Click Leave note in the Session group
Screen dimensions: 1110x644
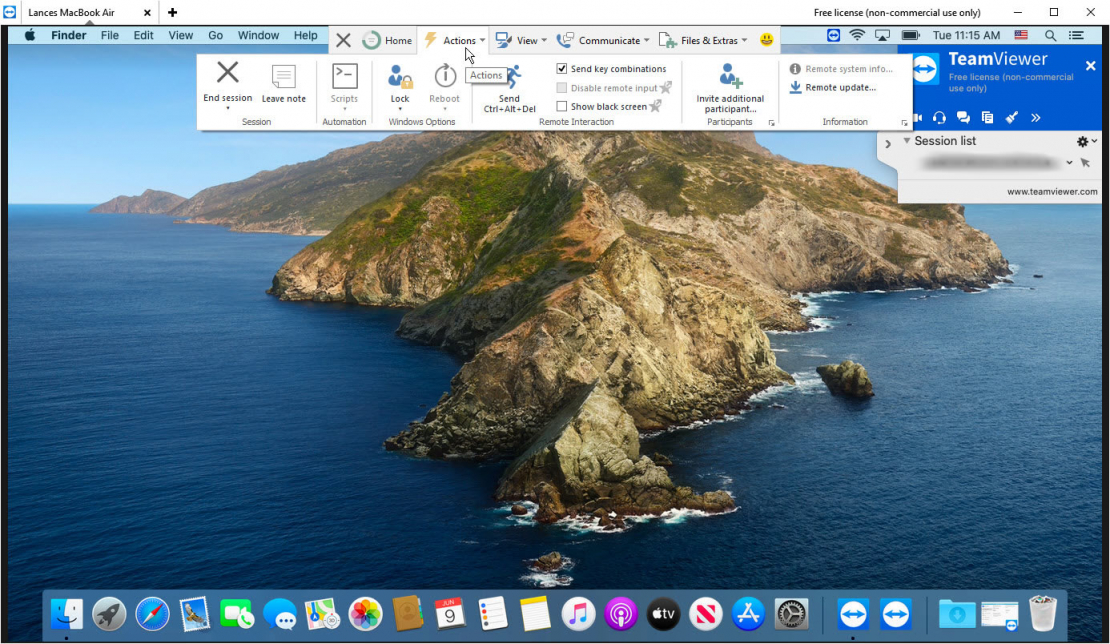tap(283, 85)
